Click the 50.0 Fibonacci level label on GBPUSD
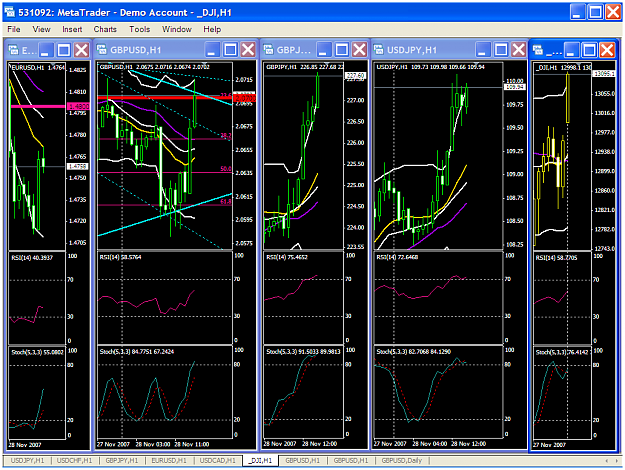The image size is (625, 470). pyautogui.click(x=225, y=169)
